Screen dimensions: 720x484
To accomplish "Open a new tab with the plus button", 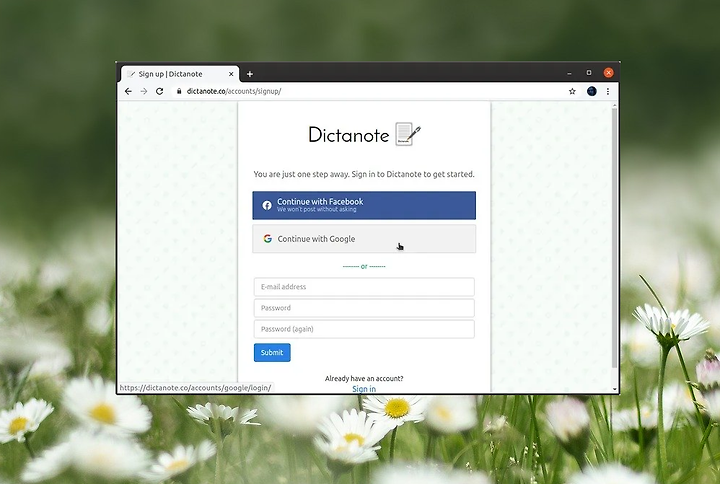I will coord(250,74).
